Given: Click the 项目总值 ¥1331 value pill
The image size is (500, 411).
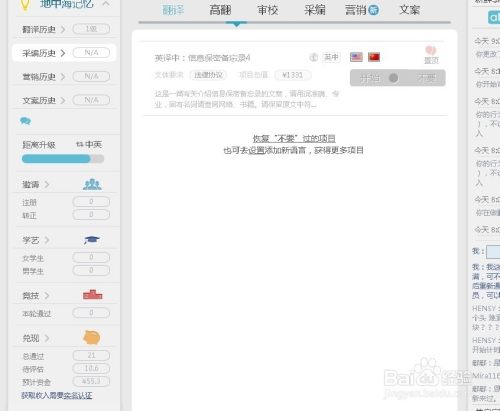Looking at the screenshot, I should 293,75.
